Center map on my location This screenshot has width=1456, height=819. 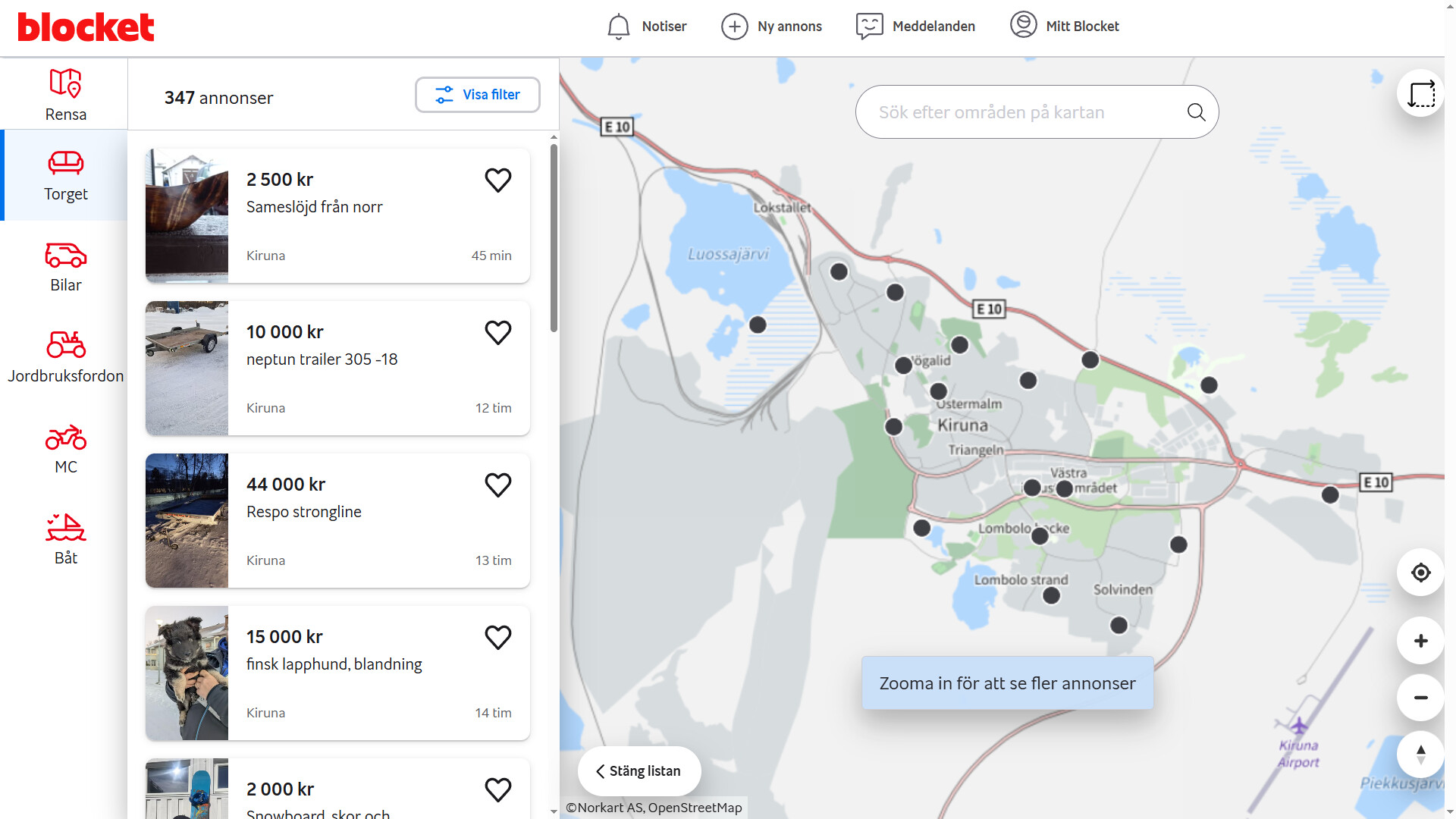coord(1420,573)
